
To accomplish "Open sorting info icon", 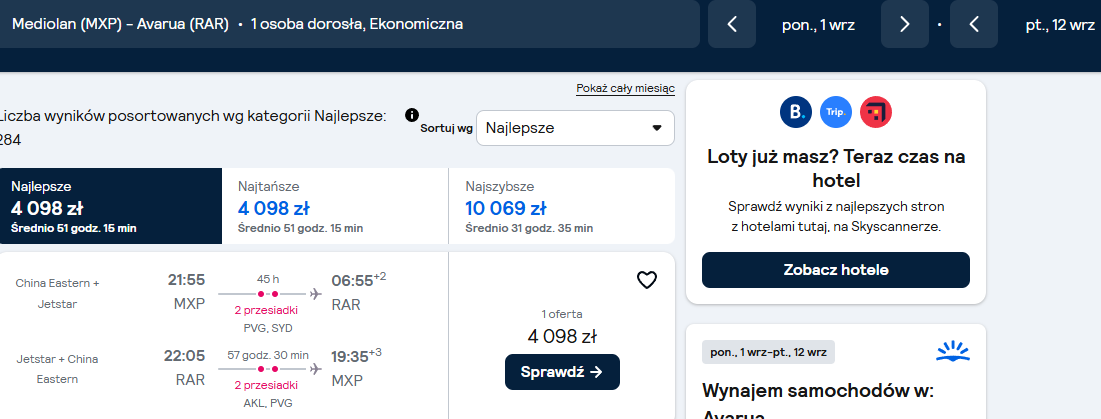I will point(412,115).
